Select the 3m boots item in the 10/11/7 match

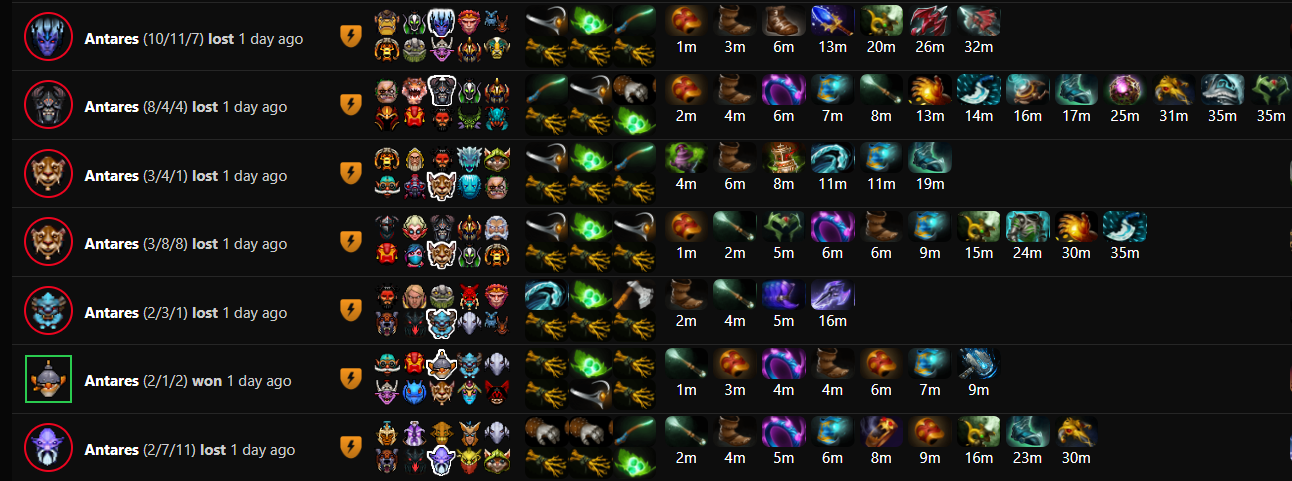pyautogui.click(x=735, y=21)
